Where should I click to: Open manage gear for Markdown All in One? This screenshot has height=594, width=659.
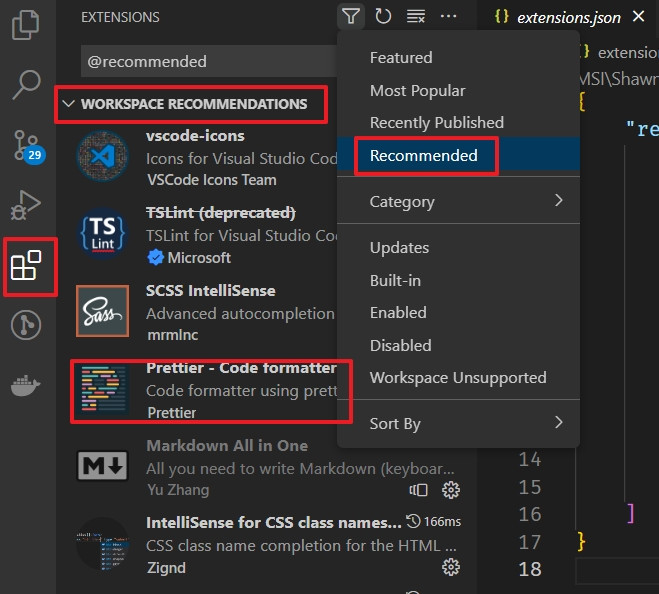451,490
